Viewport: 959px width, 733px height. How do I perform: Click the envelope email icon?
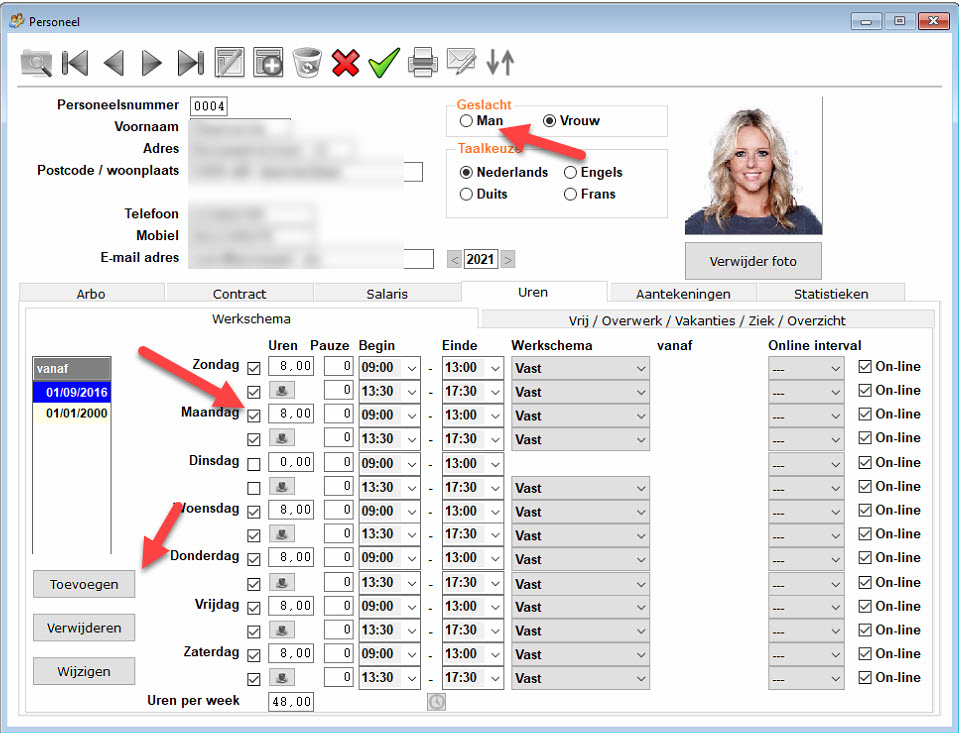pyautogui.click(x=460, y=63)
